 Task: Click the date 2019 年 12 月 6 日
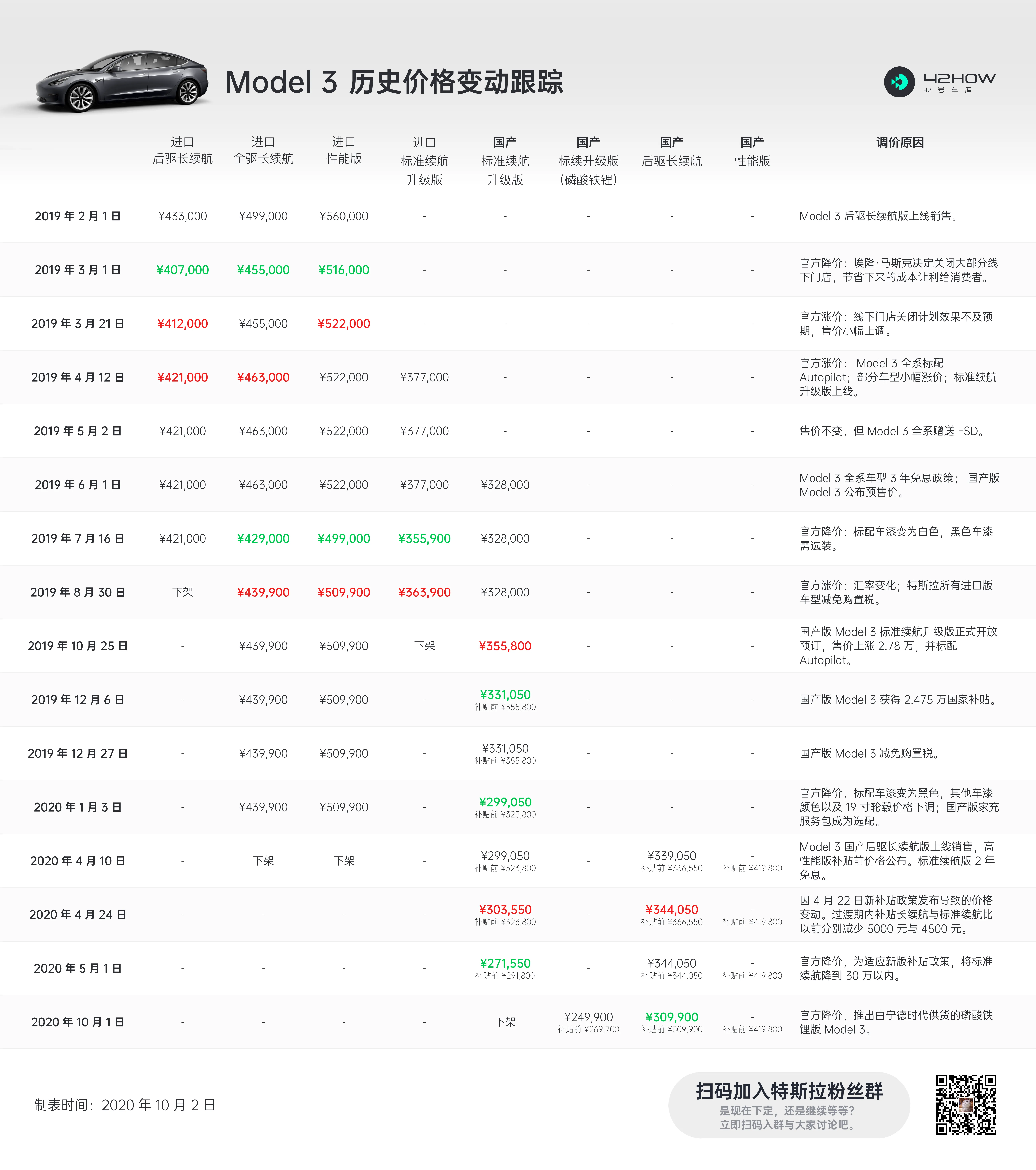click(x=78, y=700)
